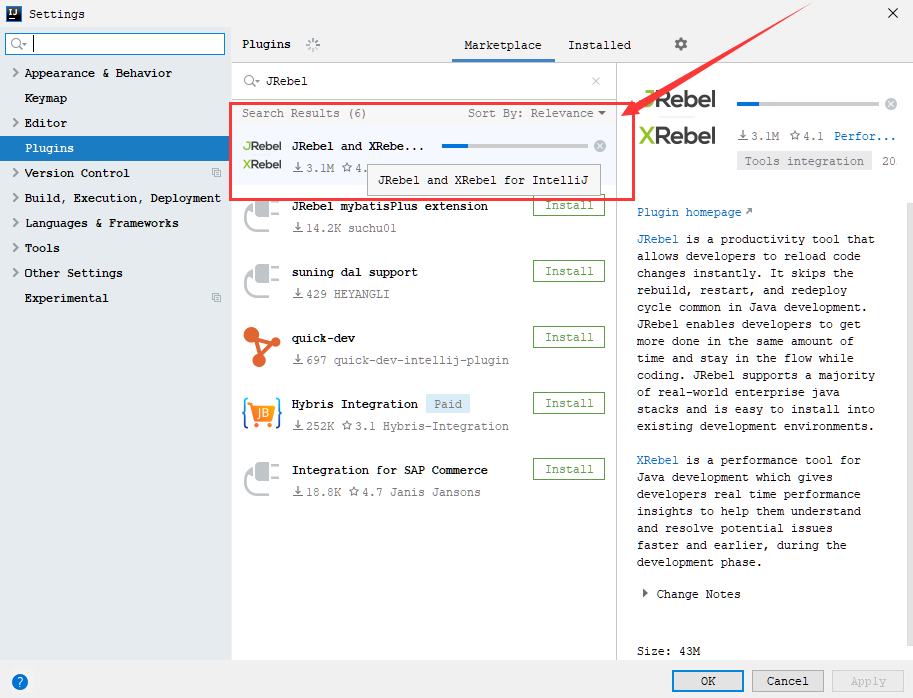Open the XRebel link in description

657,460
